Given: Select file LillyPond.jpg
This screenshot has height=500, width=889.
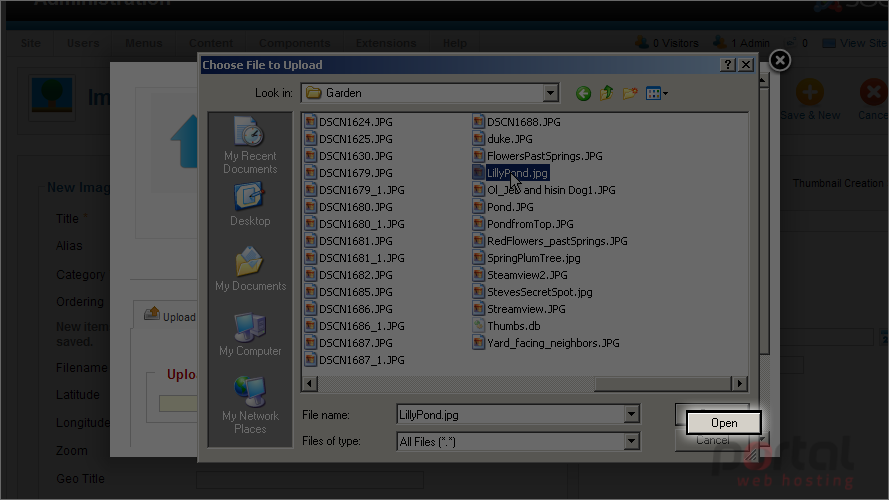Looking at the screenshot, I should (510, 173).
